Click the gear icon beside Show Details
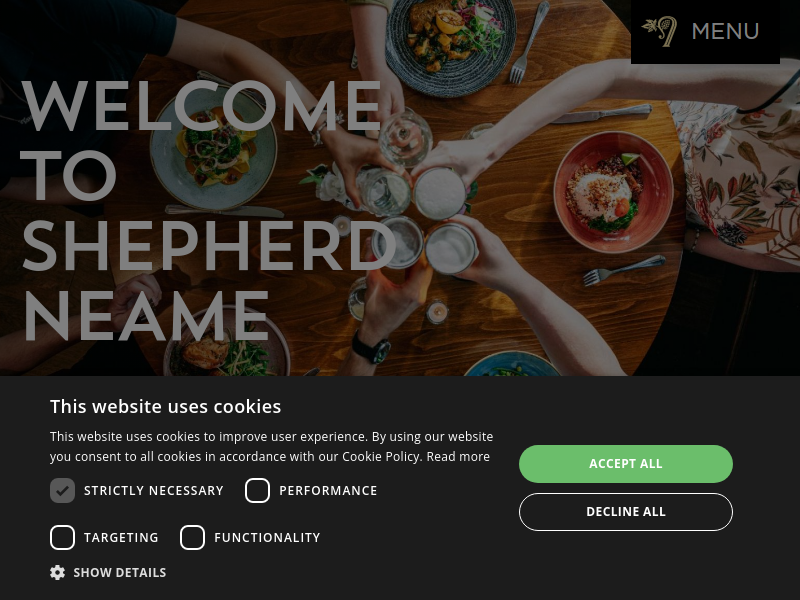This screenshot has height=600, width=800. pyautogui.click(x=58, y=572)
